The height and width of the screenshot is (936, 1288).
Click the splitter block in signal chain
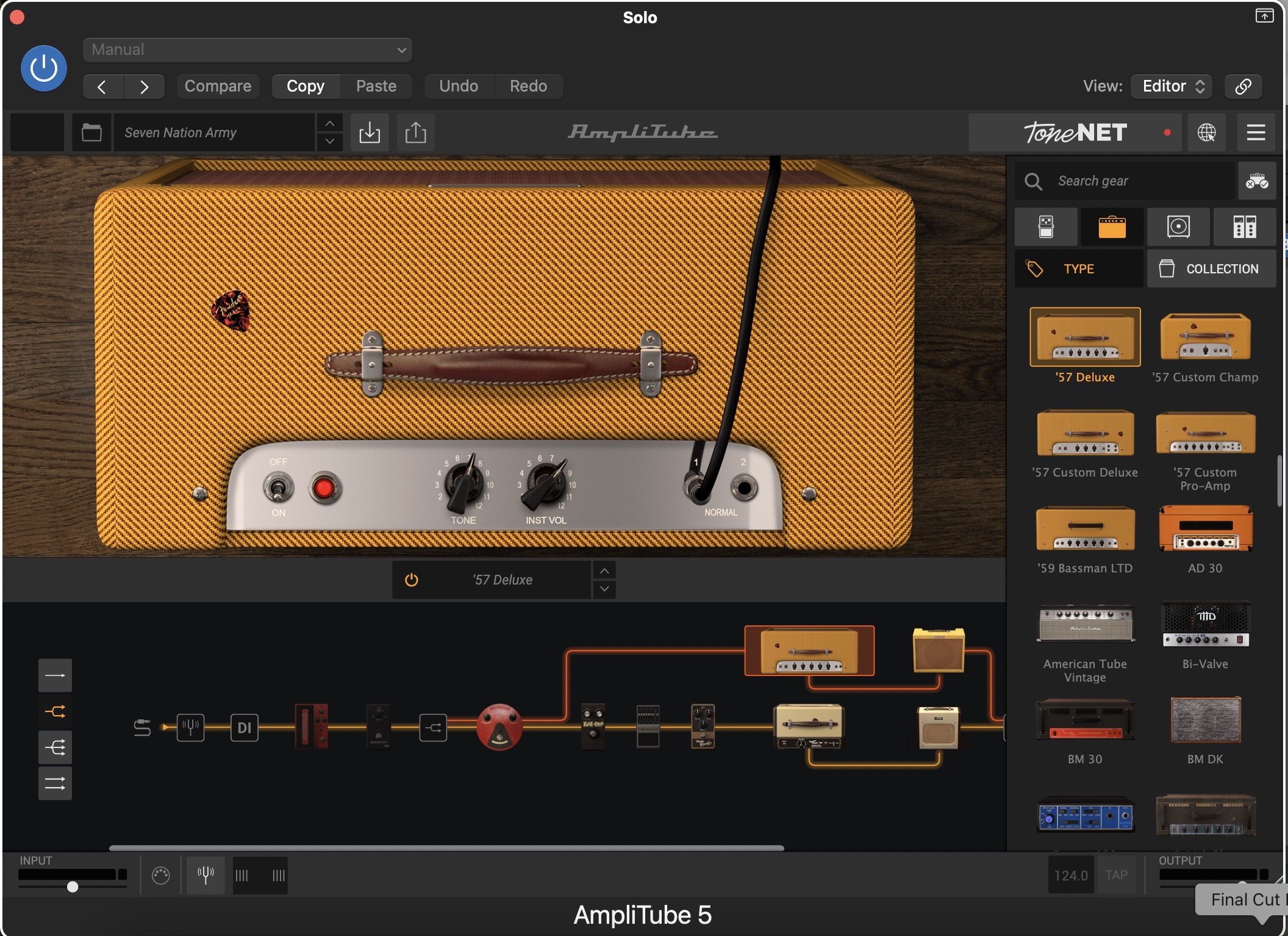(433, 727)
